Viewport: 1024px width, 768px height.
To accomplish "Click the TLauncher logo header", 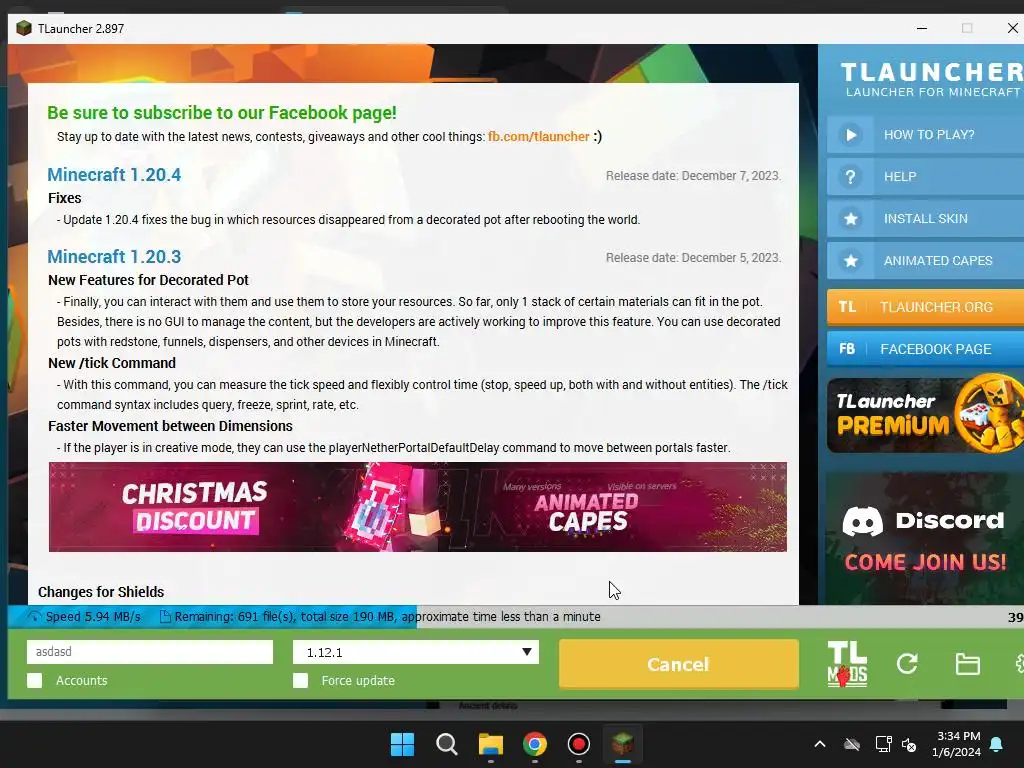I will pos(932,80).
